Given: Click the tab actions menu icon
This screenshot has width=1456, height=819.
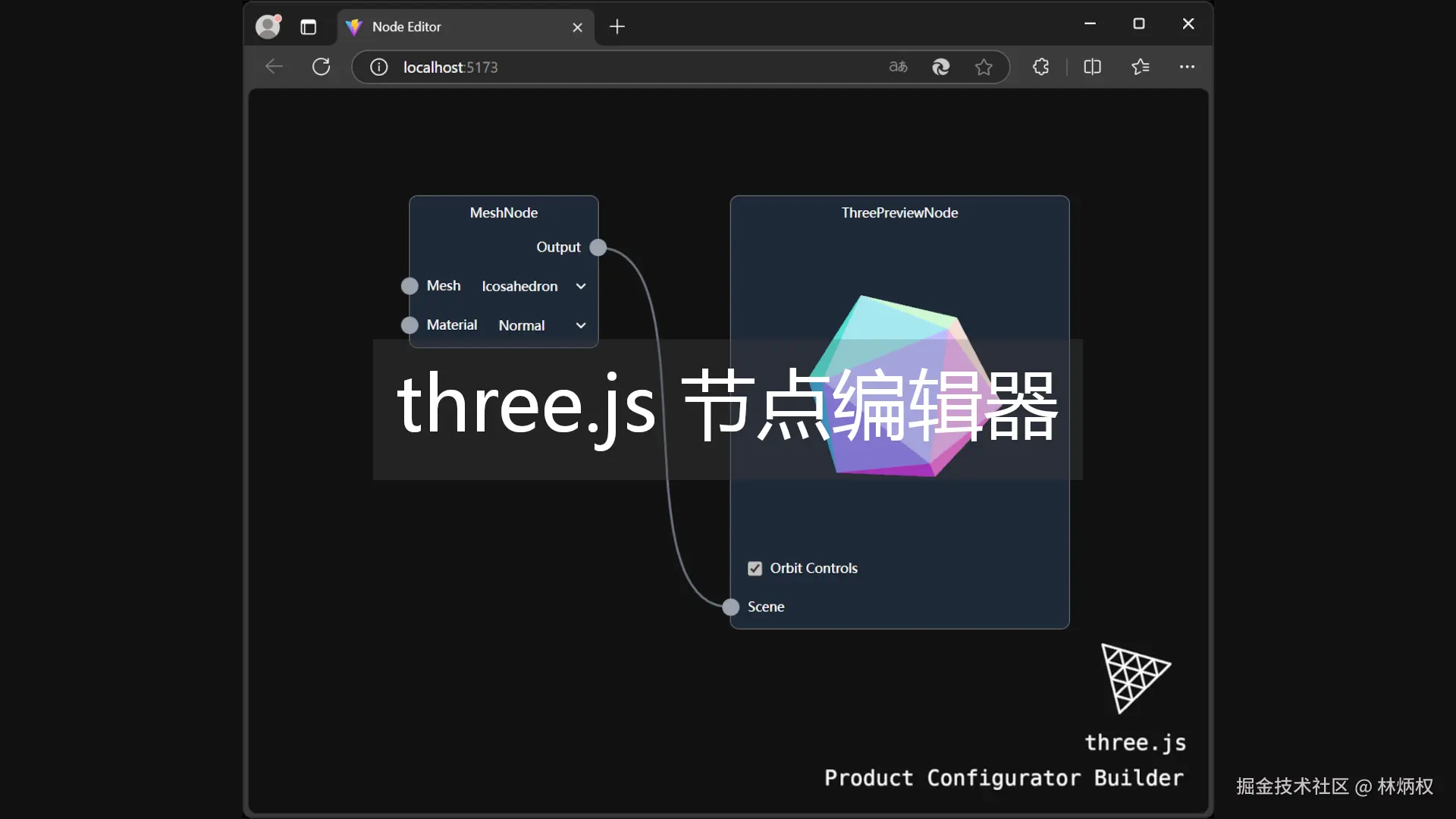Looking at the screenshot, I should 308,27.
